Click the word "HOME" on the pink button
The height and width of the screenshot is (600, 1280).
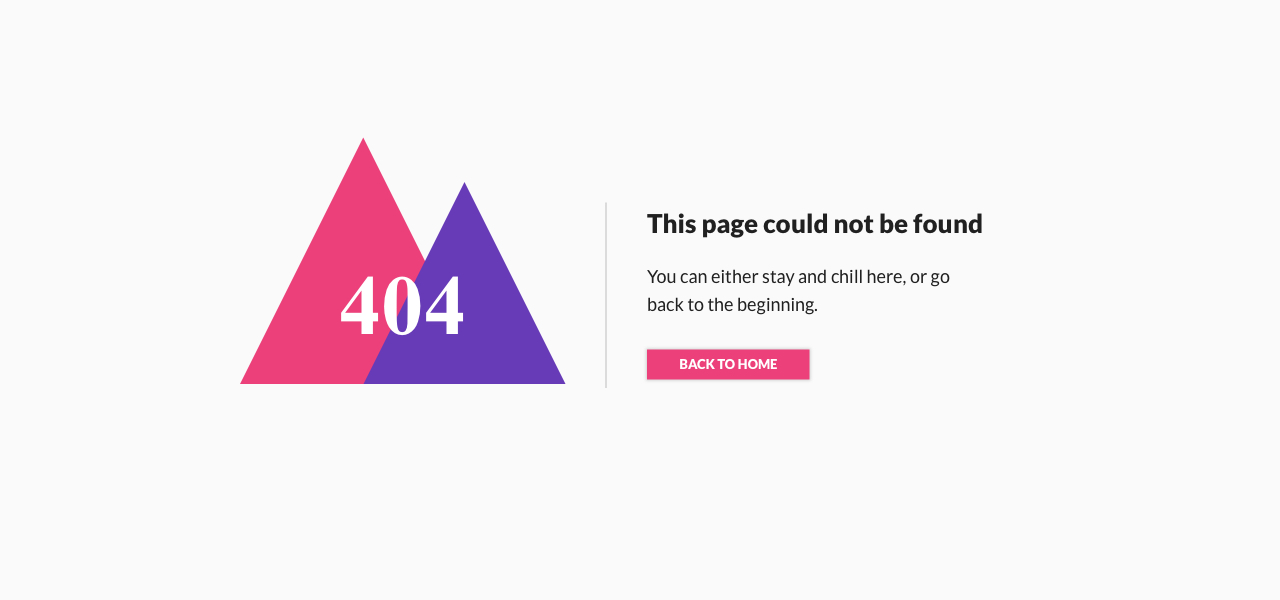(757, 364)
